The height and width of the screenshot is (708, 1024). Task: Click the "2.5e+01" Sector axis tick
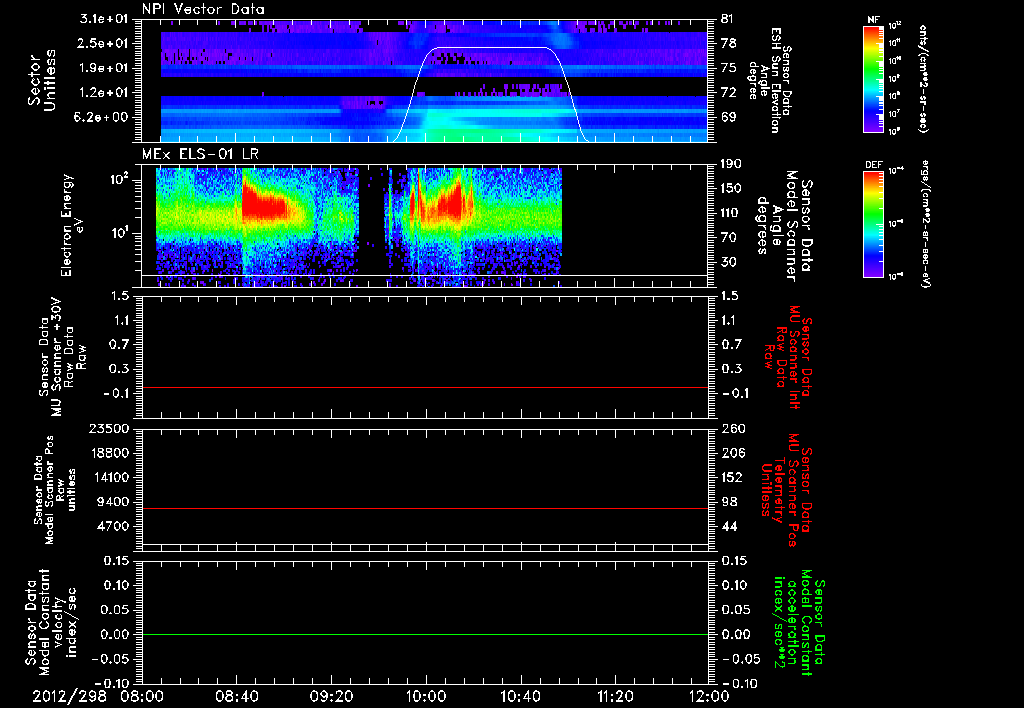[104, 43]
